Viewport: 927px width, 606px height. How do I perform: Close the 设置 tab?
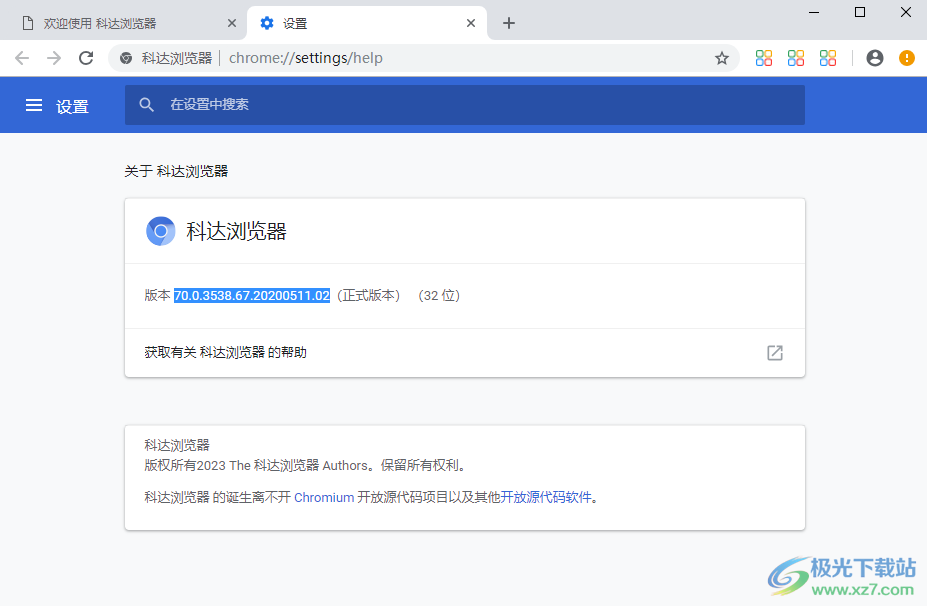pos(471,23)
